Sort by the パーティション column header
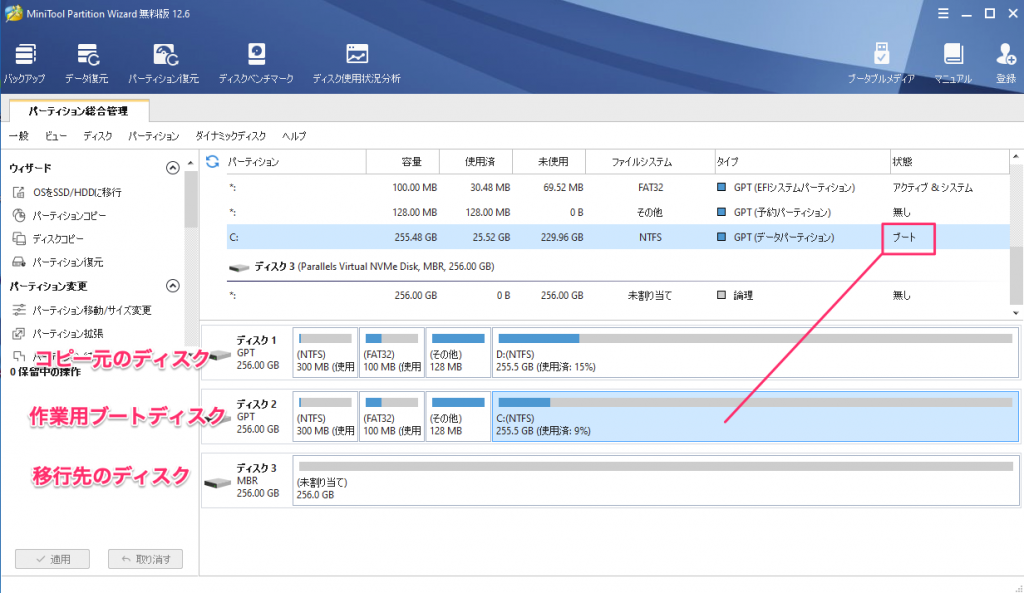Image resolution: width=1024 pixels, height=593 pixels. pos(296,161)
